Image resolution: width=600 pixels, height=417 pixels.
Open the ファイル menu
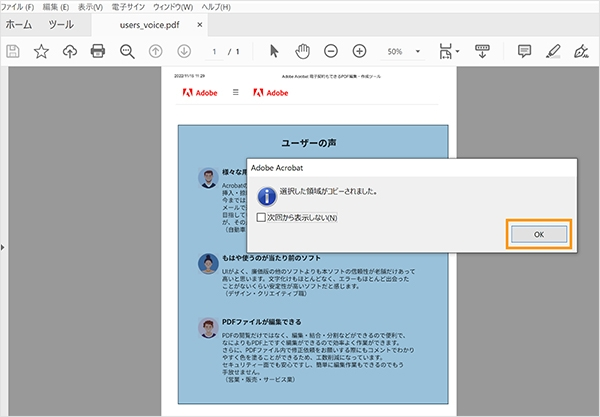[18, 7]
